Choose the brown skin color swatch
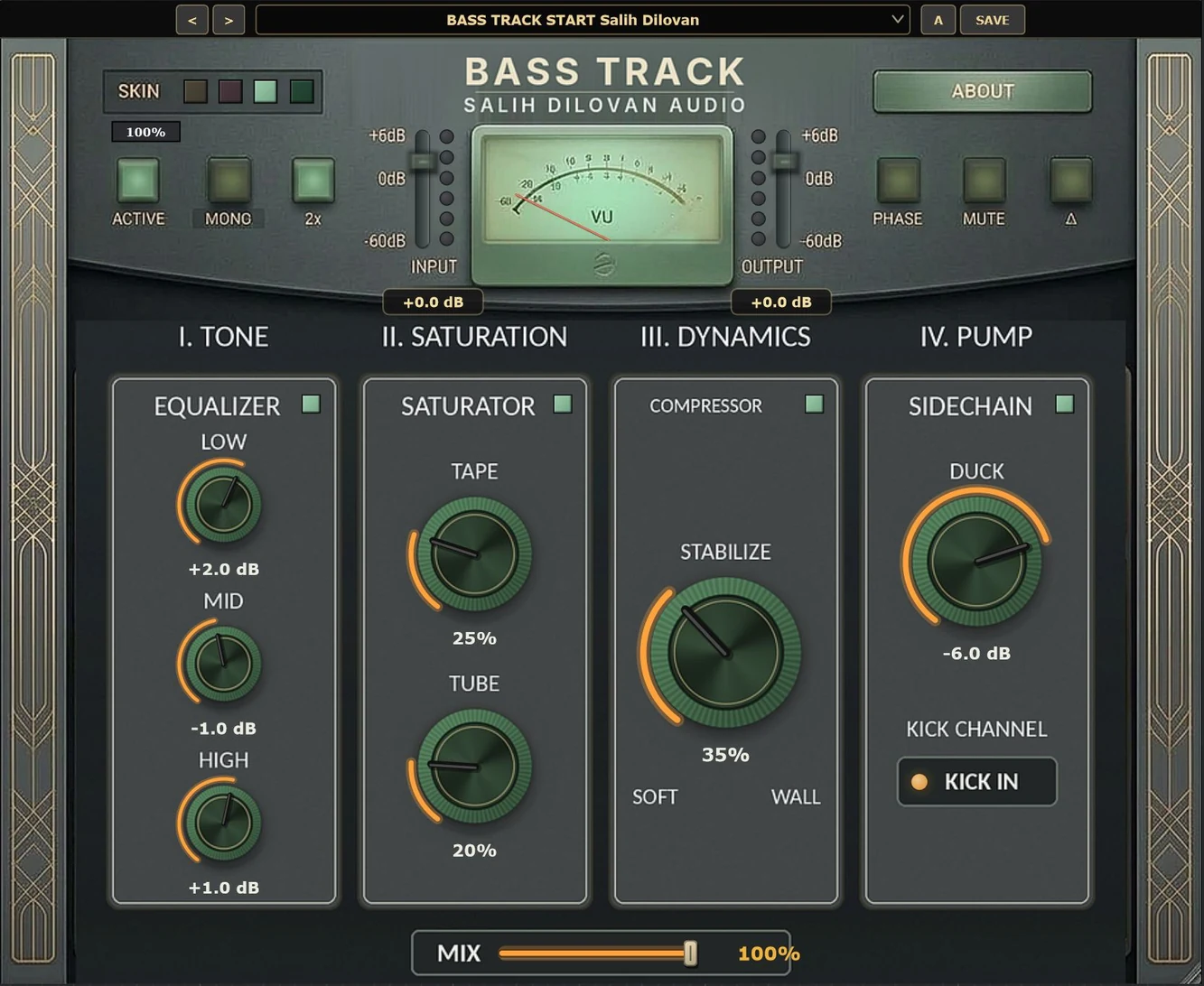1204x986 pixels. (195, 91)
